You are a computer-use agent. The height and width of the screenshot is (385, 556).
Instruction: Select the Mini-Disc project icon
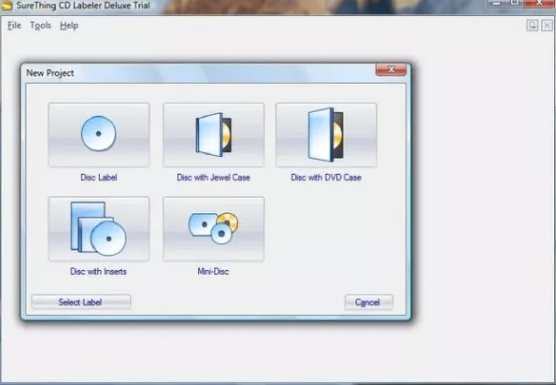point(213,229)
